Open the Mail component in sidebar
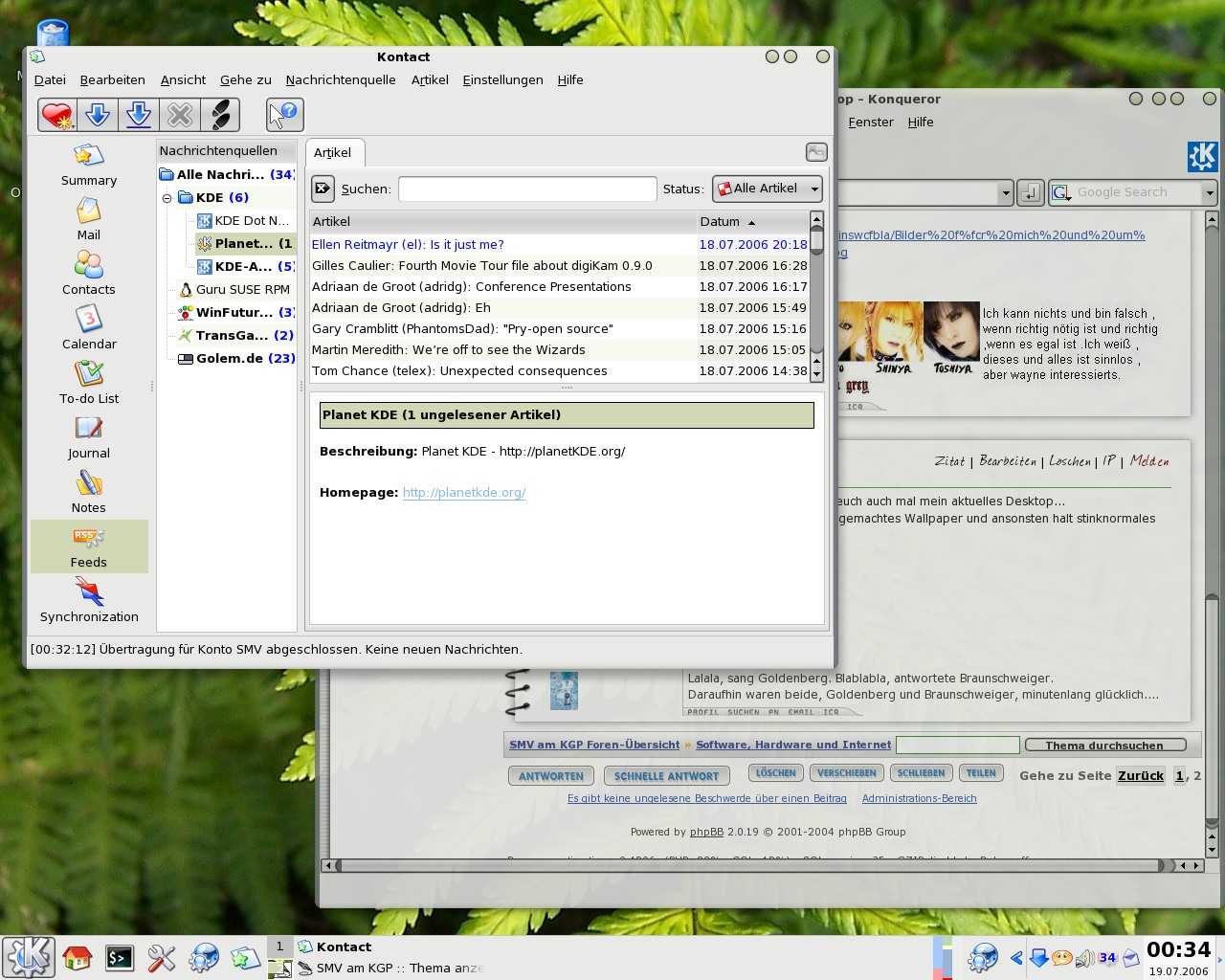This screenshot has width=1225, height=980. [x=89, y=220]
